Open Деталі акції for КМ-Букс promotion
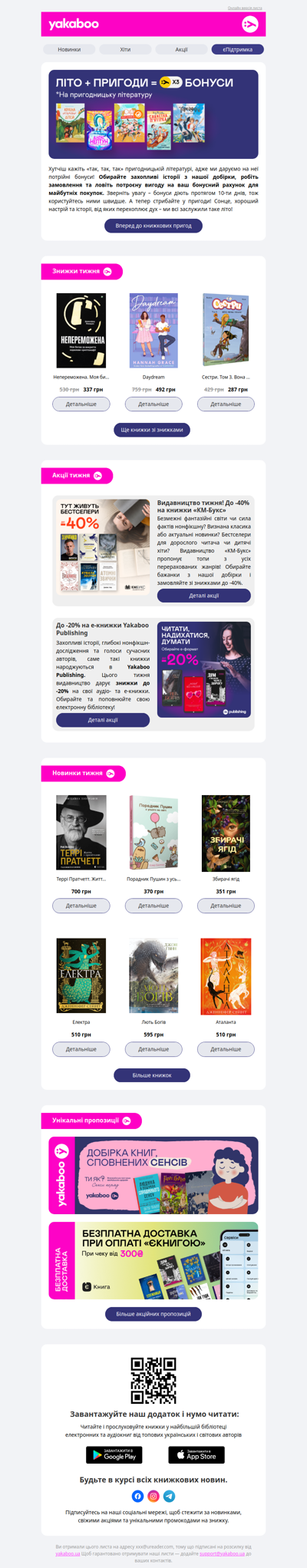Viewport: 307px width, 1568px height. pos(204,596)
